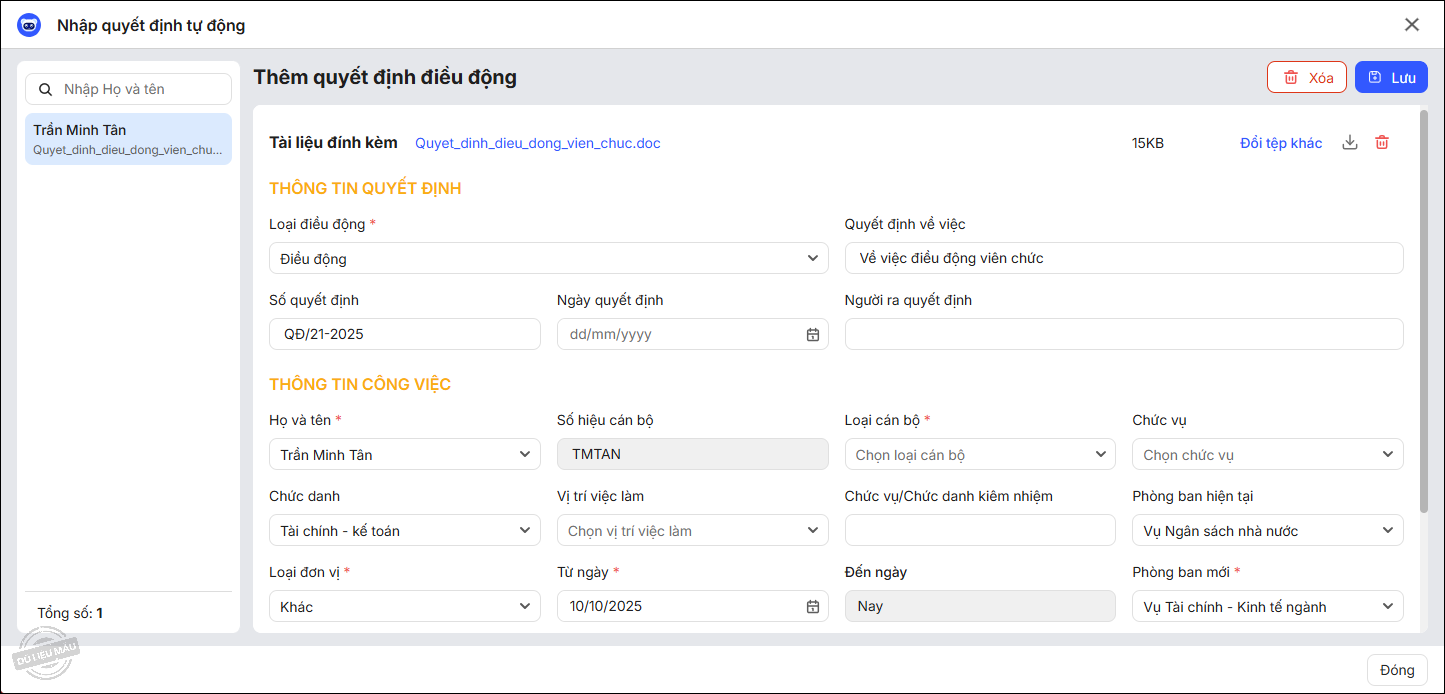The image size is (1445, 694).
Task: Open the Loại cán bộ dropdown
Action: [1099, 454]
